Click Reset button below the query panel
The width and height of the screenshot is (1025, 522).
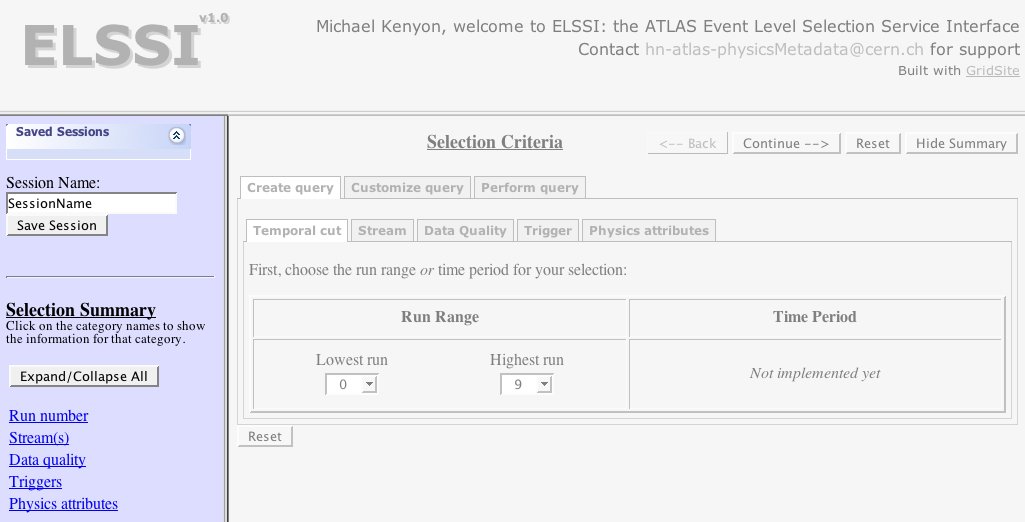(x=265, y=436)
